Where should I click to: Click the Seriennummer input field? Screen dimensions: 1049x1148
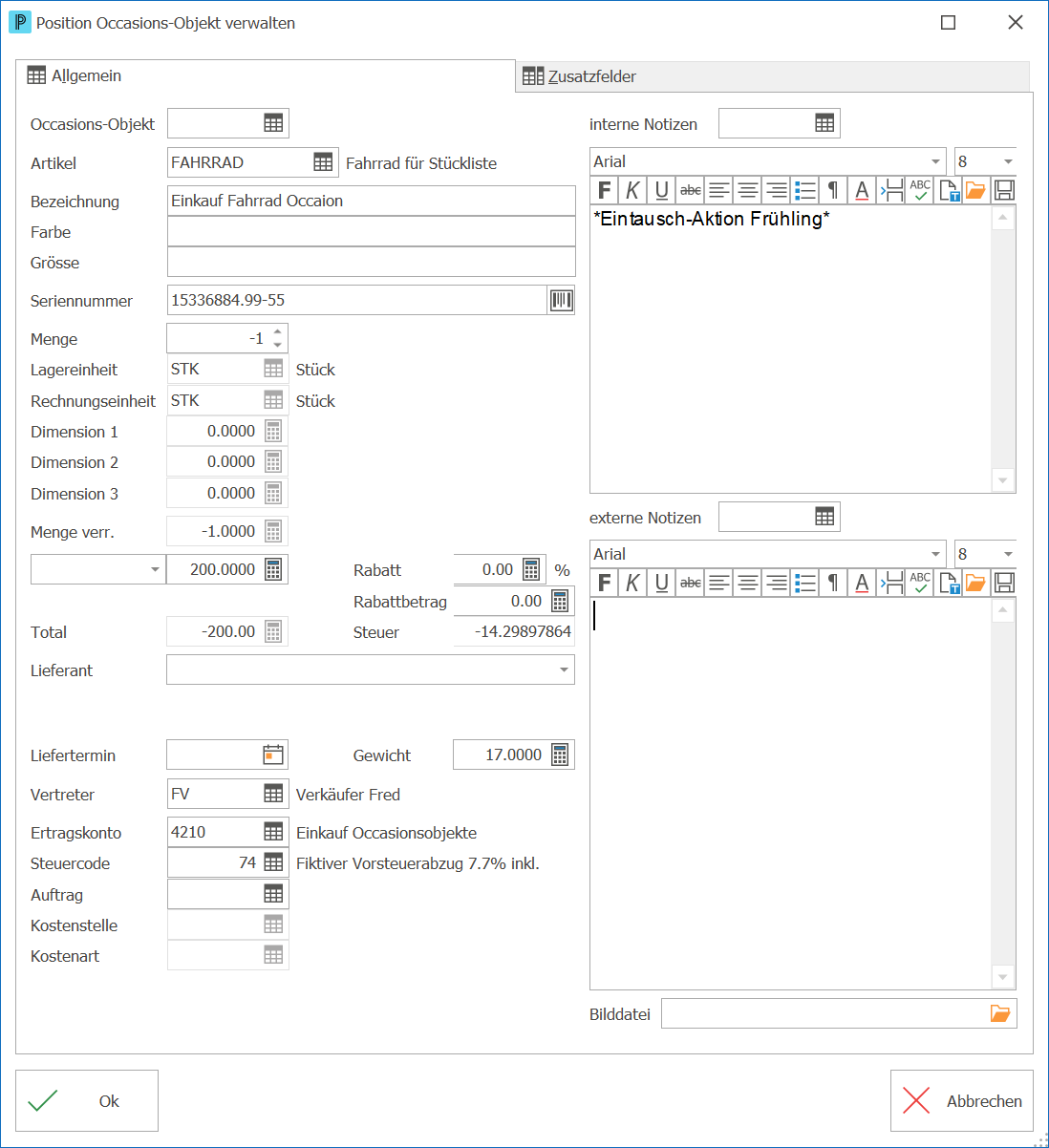point(357,300)
